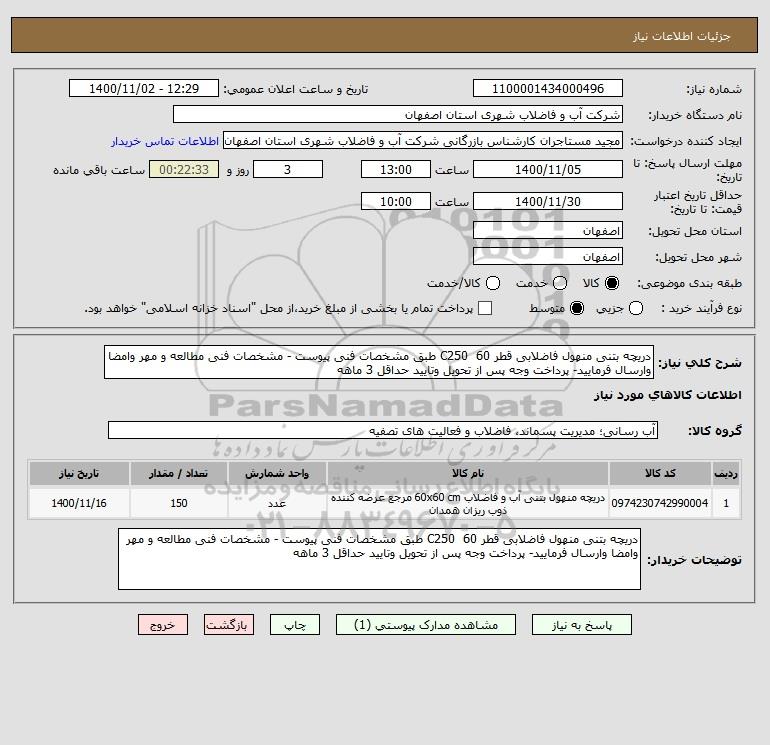Click the 'خروج' exit button
770x745 pixels.
pyautogui.click(x=163, y=625)
